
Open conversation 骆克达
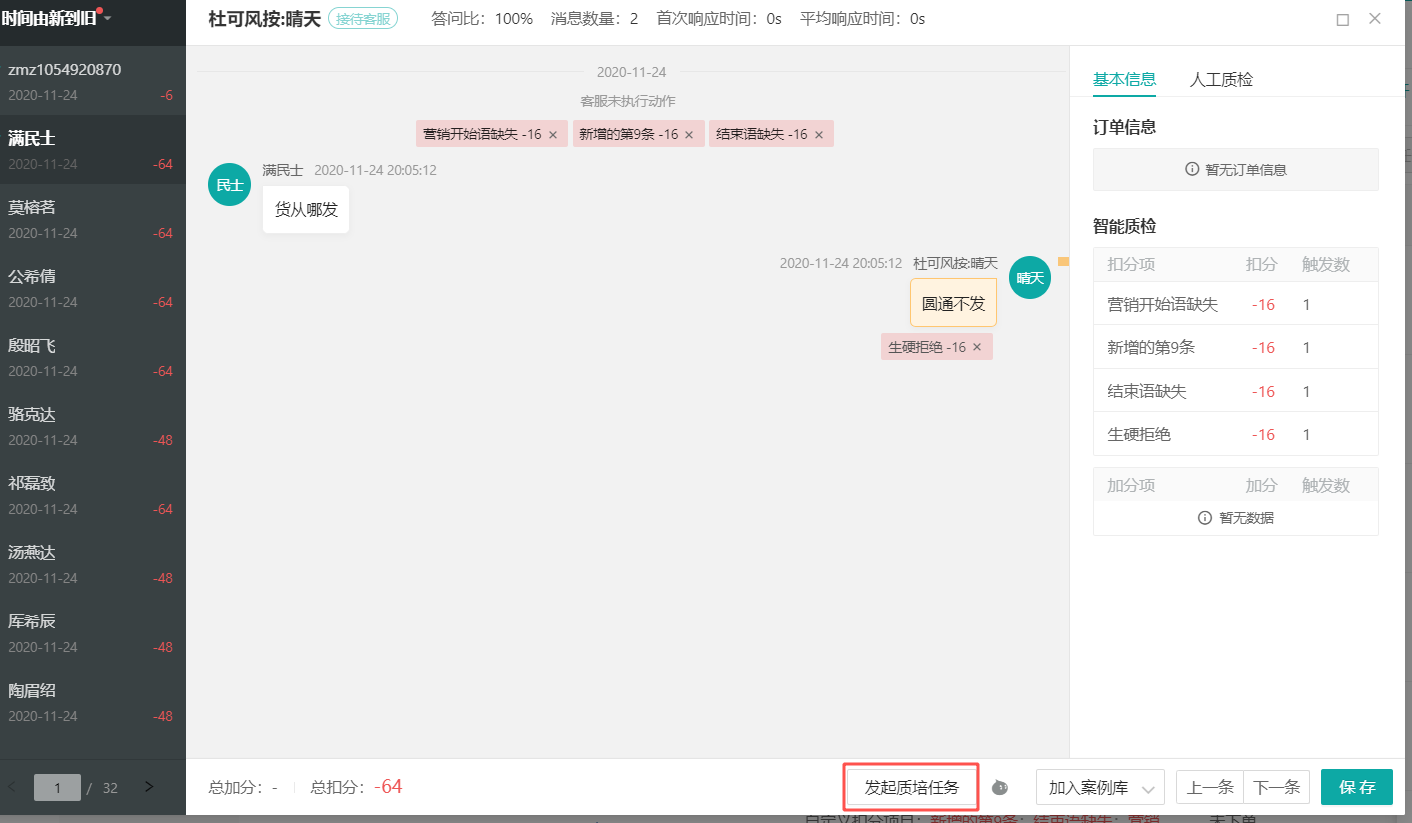[x=93, y=426]
